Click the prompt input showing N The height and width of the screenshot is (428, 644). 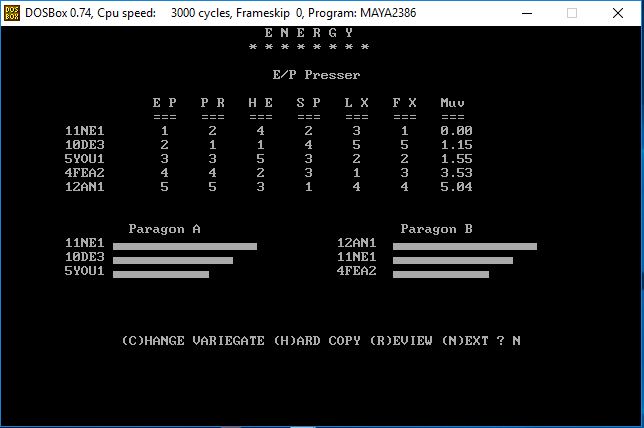(x=516, y=341)
